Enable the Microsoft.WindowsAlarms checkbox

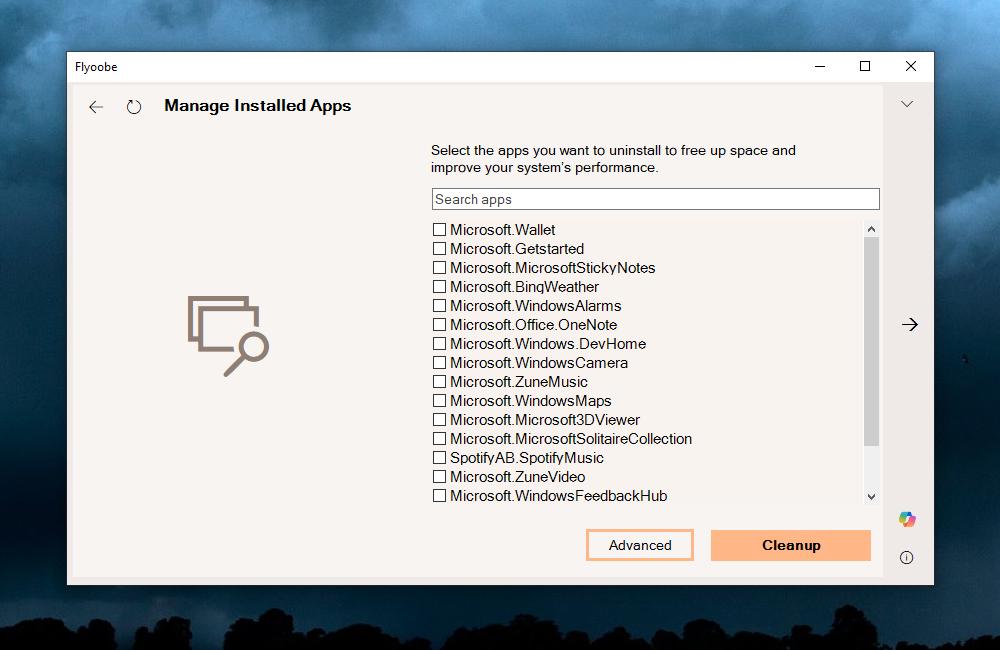(439, 306)
